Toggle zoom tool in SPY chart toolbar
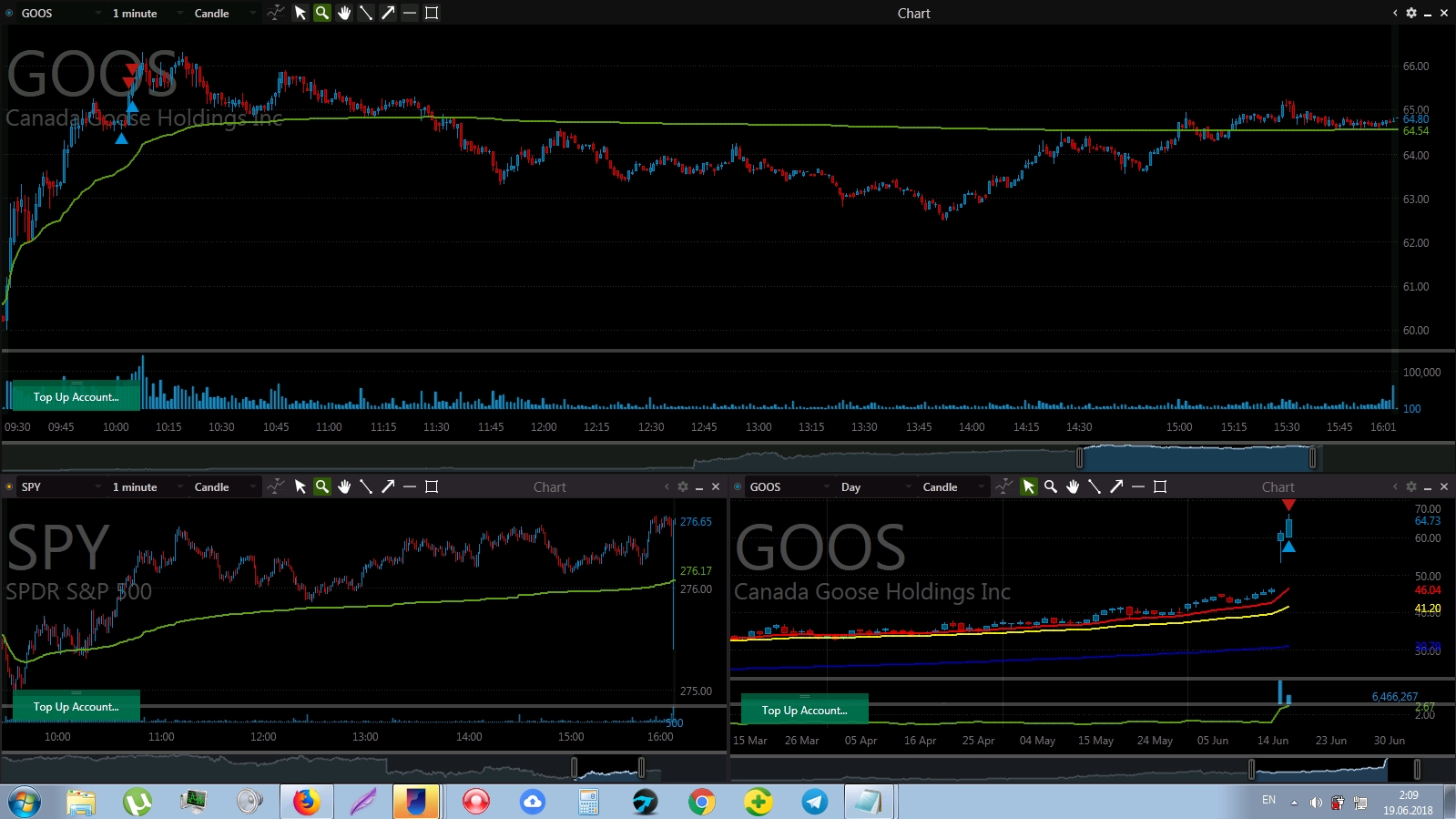This screenshot has height=819, width=1456. click(322, 486)
